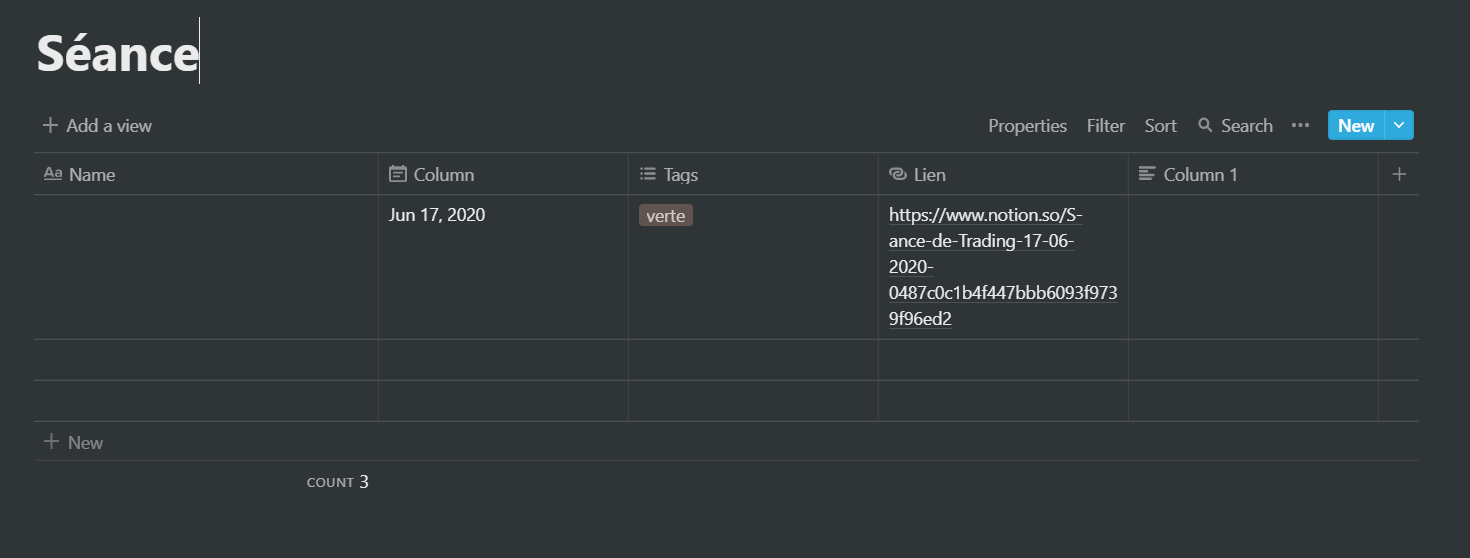Viewport: 1470px width, 558px height.
Task: Open the Sort menu
Action: (1160, 125)
